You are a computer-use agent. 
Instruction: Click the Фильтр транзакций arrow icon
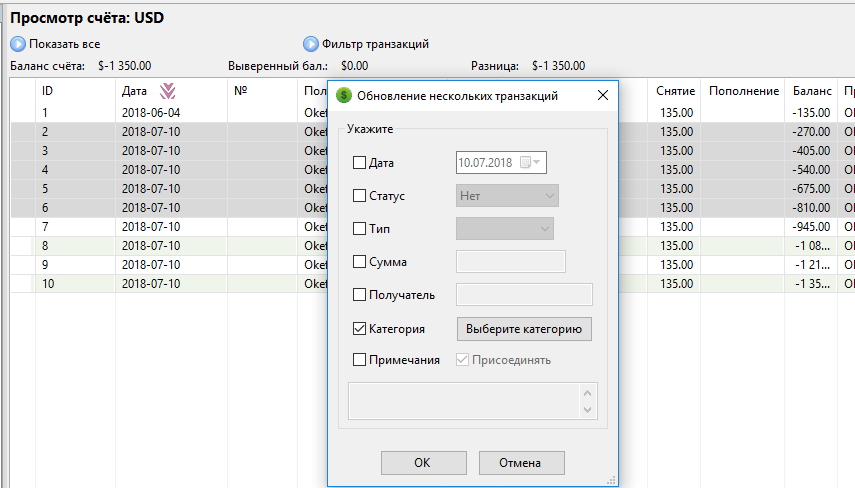(311, 44)
